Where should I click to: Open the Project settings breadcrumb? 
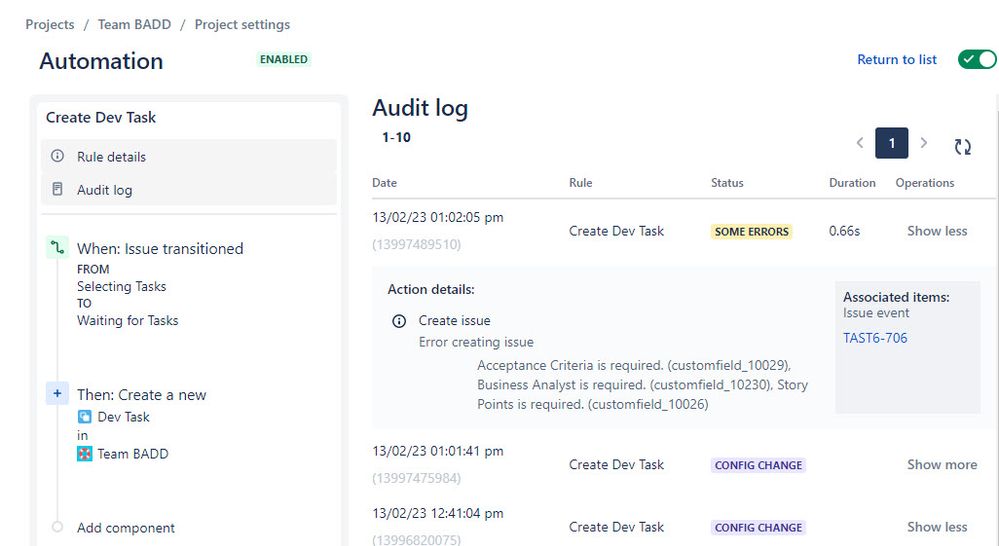pyautogui.click(x=242, y=24)
